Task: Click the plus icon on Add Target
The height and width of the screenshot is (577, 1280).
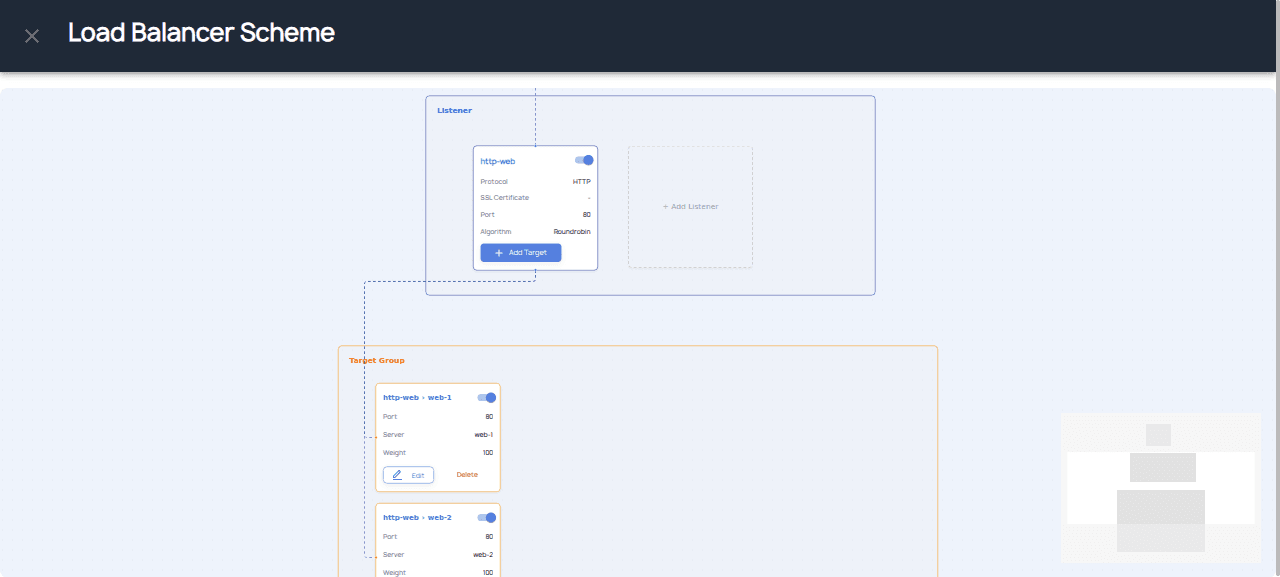Action: click(499, 253)
